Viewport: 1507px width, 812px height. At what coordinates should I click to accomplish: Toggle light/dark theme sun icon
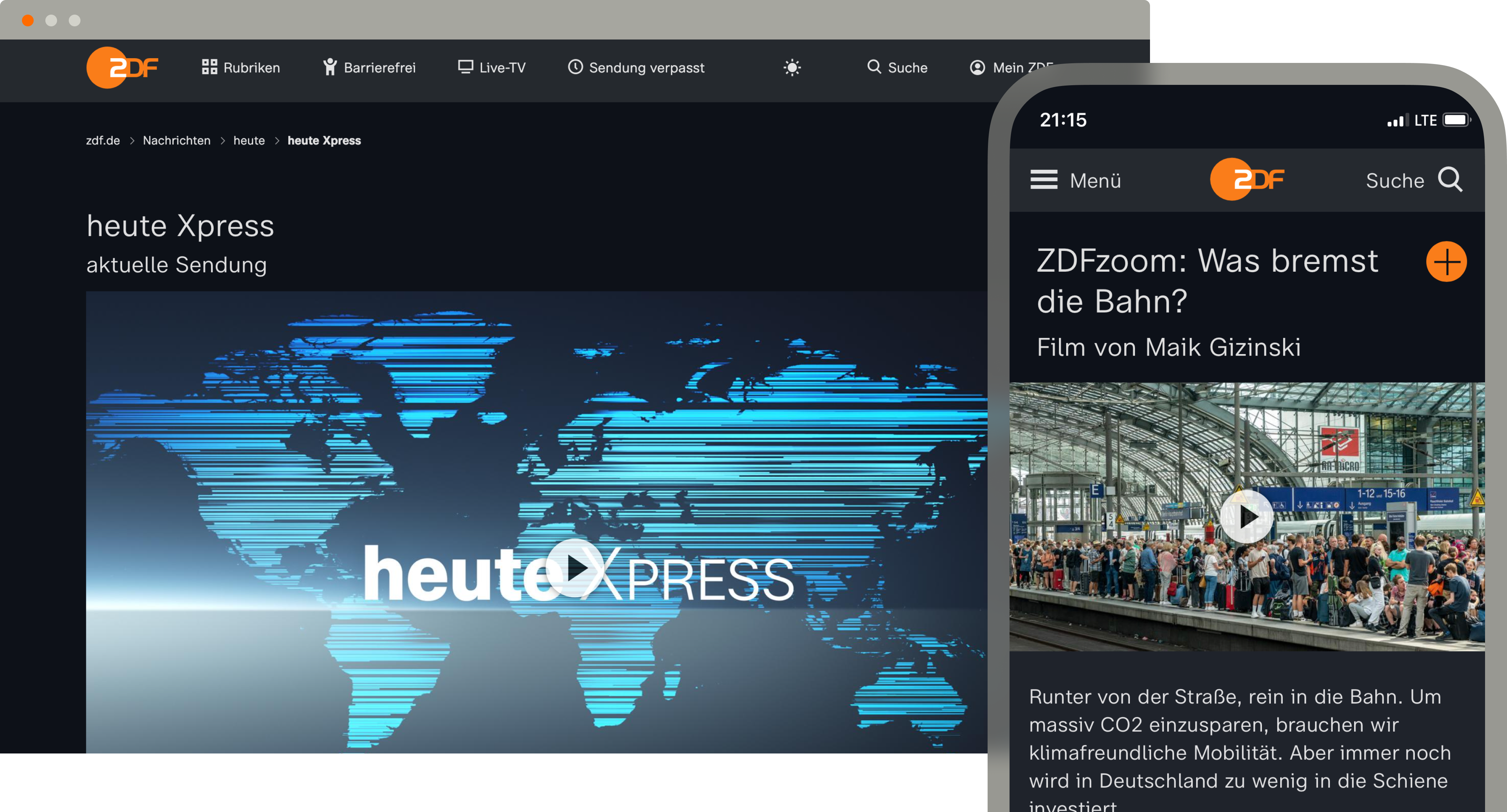tap(792, 68)
